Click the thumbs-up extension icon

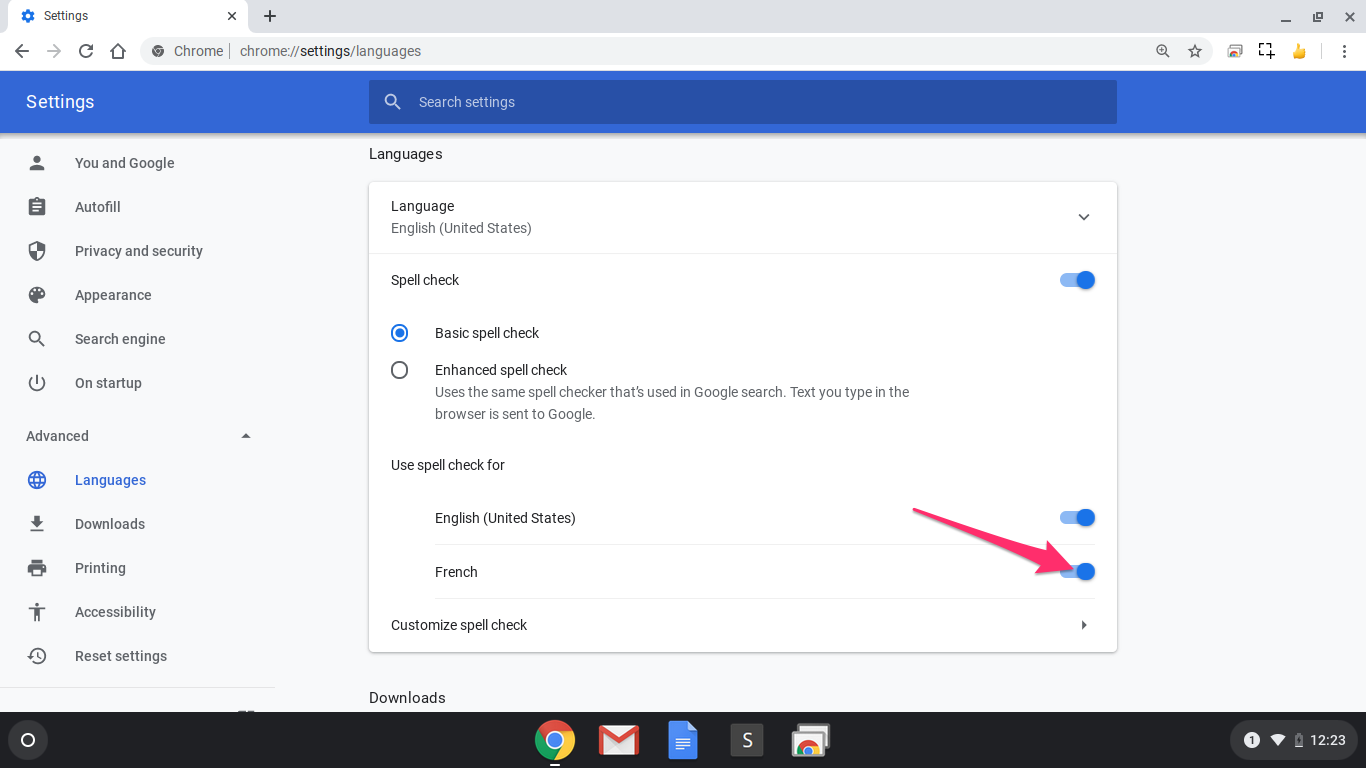1299,51
